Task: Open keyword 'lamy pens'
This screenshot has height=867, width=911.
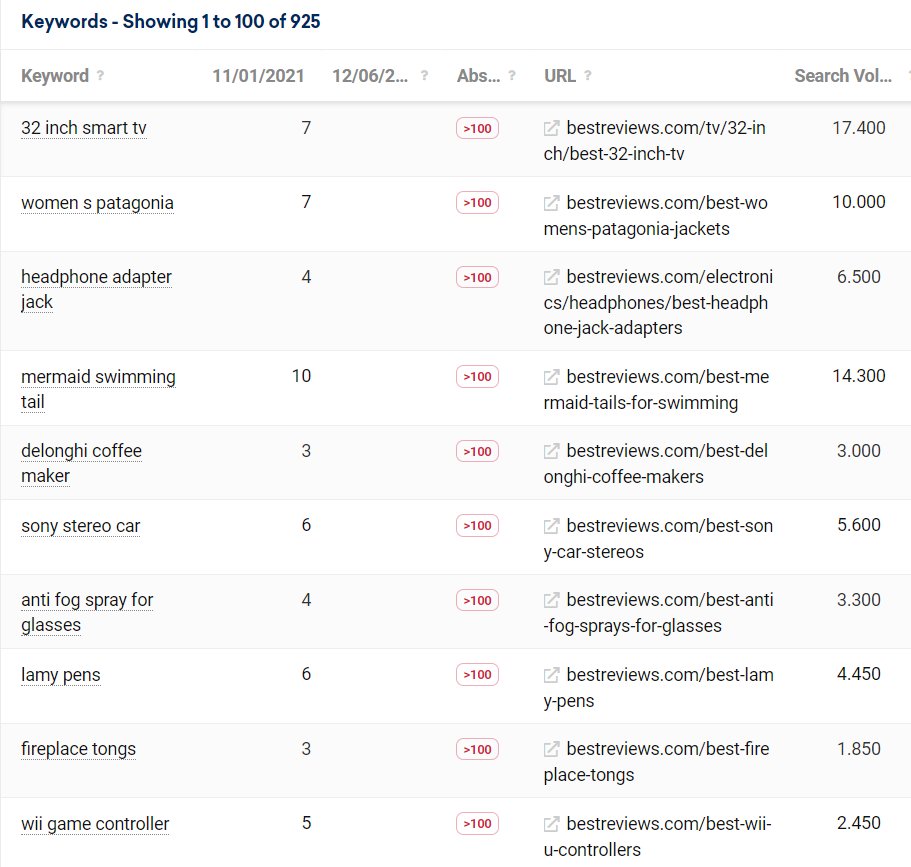Action: click(60, 675)
